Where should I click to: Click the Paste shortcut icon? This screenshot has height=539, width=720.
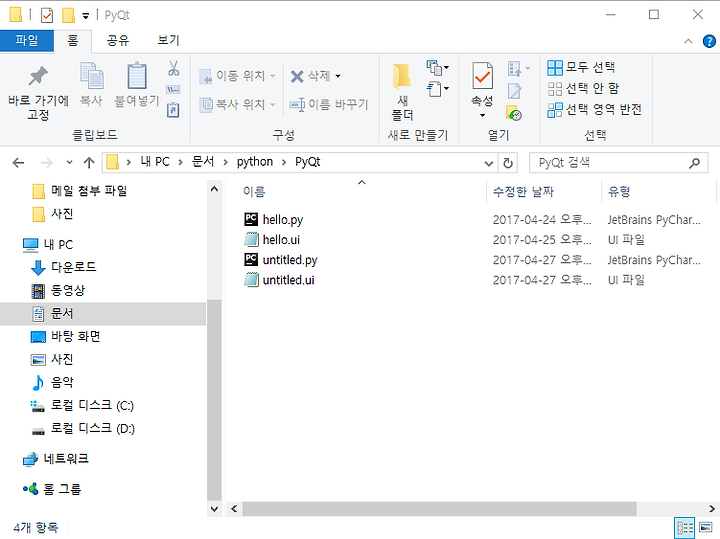tap(173, 110)
